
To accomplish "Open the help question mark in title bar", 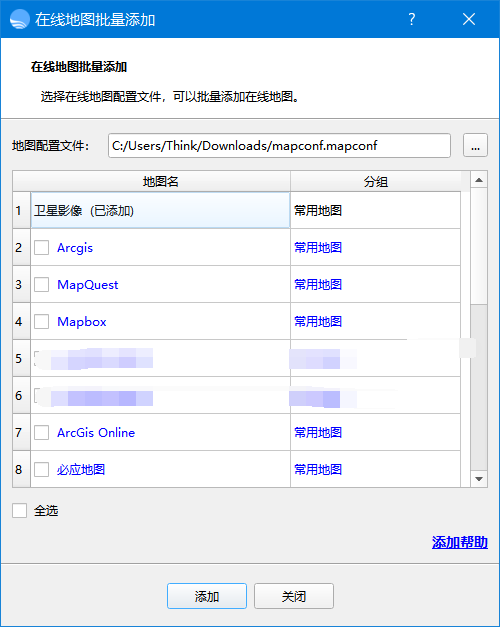I will (x=412, y=19).
